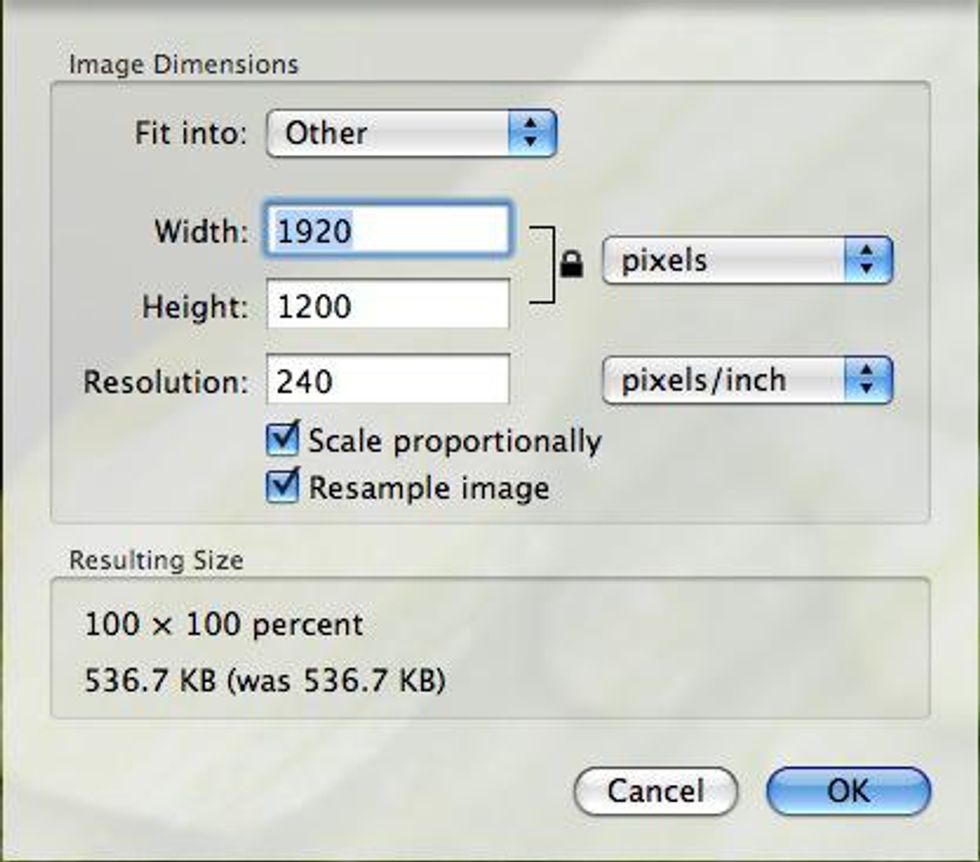Click the Scale proportionally label text
This screenshot has width=980, height=862.
455,441
